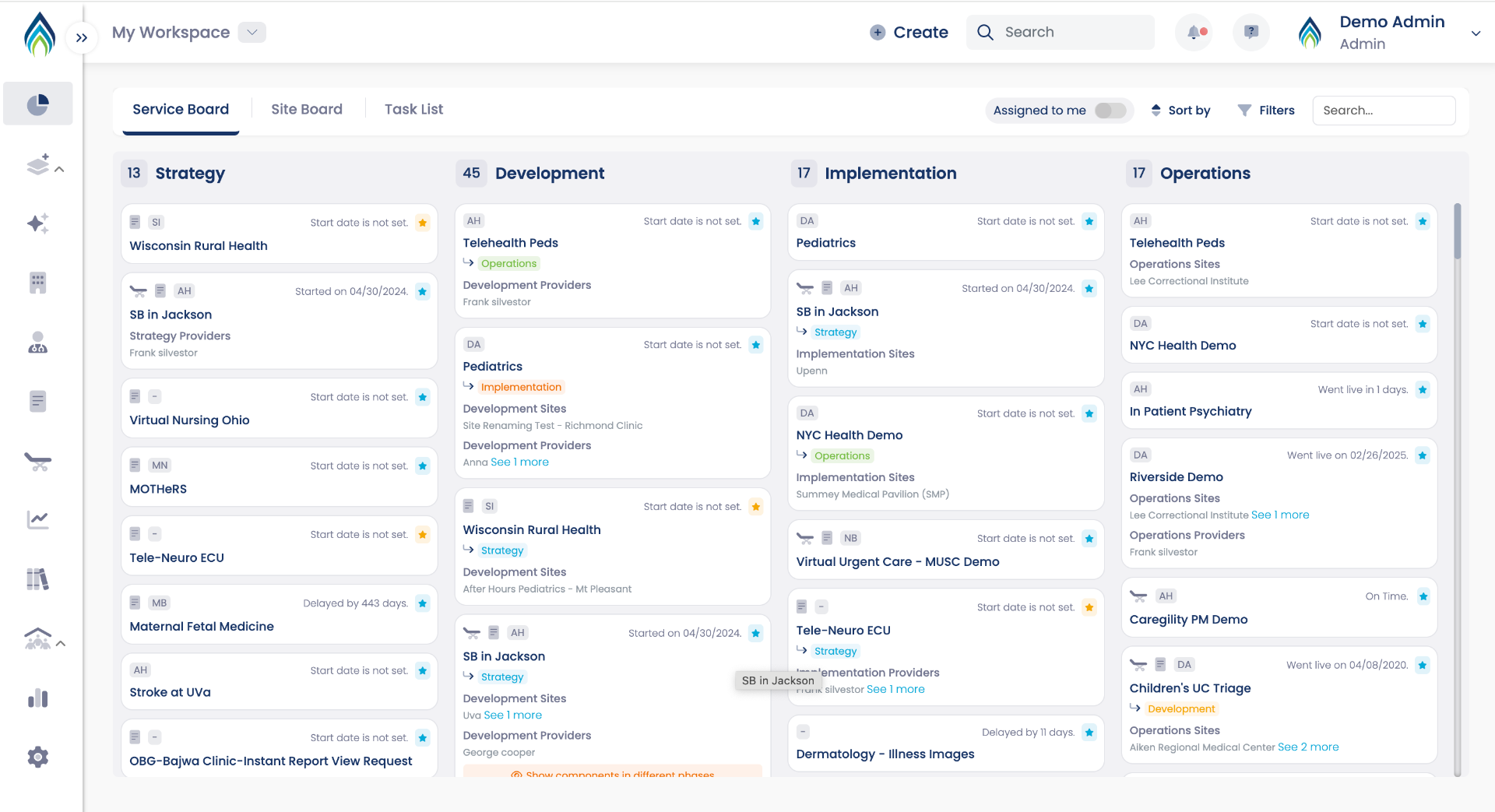Viewport: 1495px width, 812px height.
Task: Enable the Assigned to me switch
Action: click(x=1110, y=111)
